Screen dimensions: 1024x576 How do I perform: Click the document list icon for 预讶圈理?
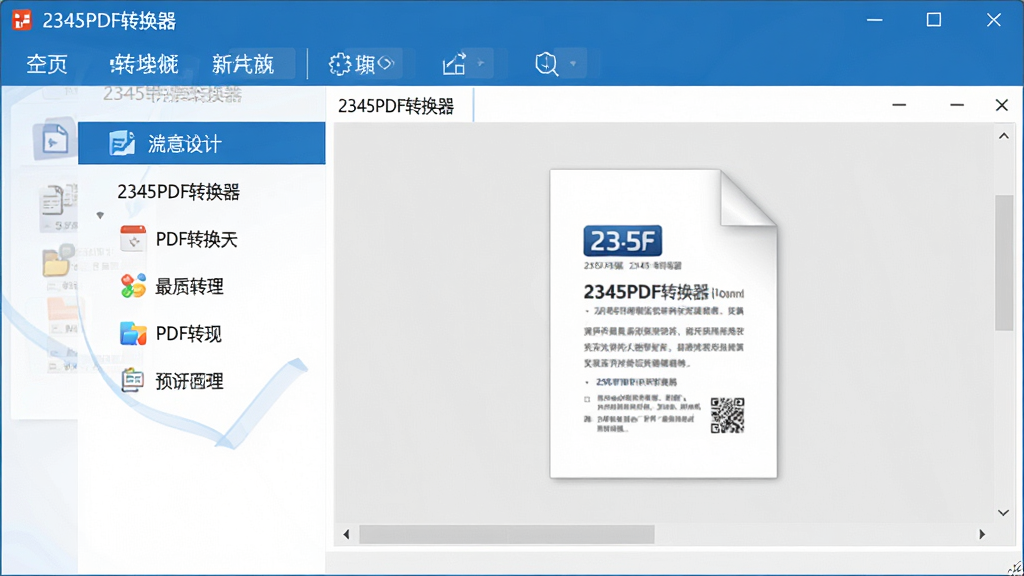[133, 380]
